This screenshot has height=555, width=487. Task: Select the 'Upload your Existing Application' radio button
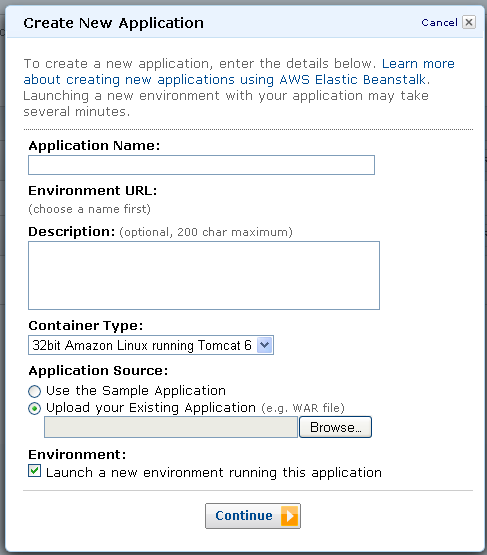tap(34, 409)
